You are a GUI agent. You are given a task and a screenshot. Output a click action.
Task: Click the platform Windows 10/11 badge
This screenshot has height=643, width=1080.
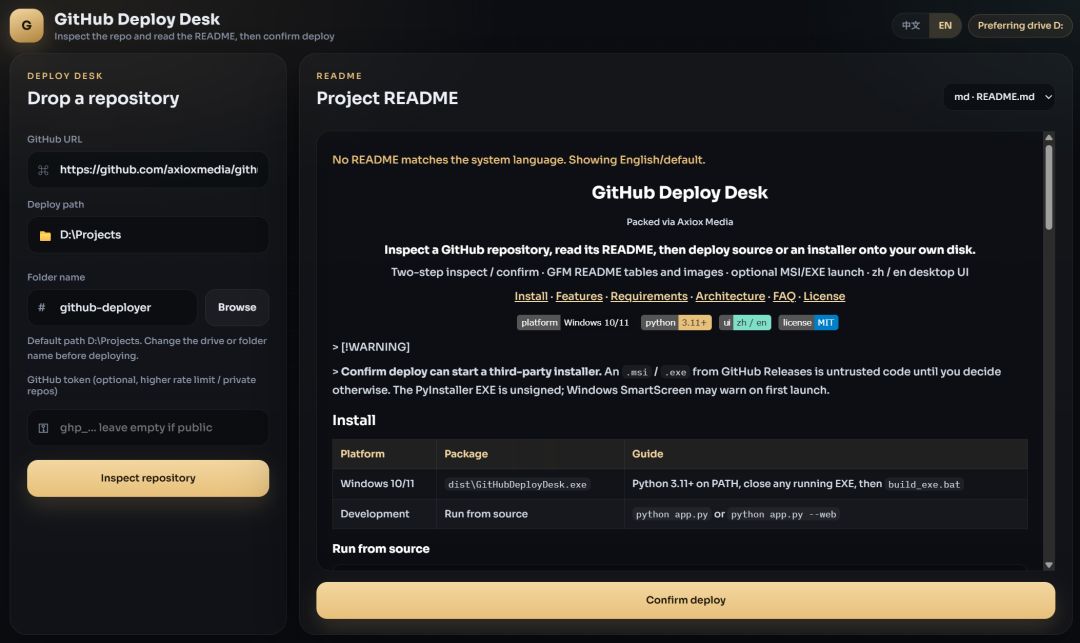pyautogui.click(x=575, y=323)
